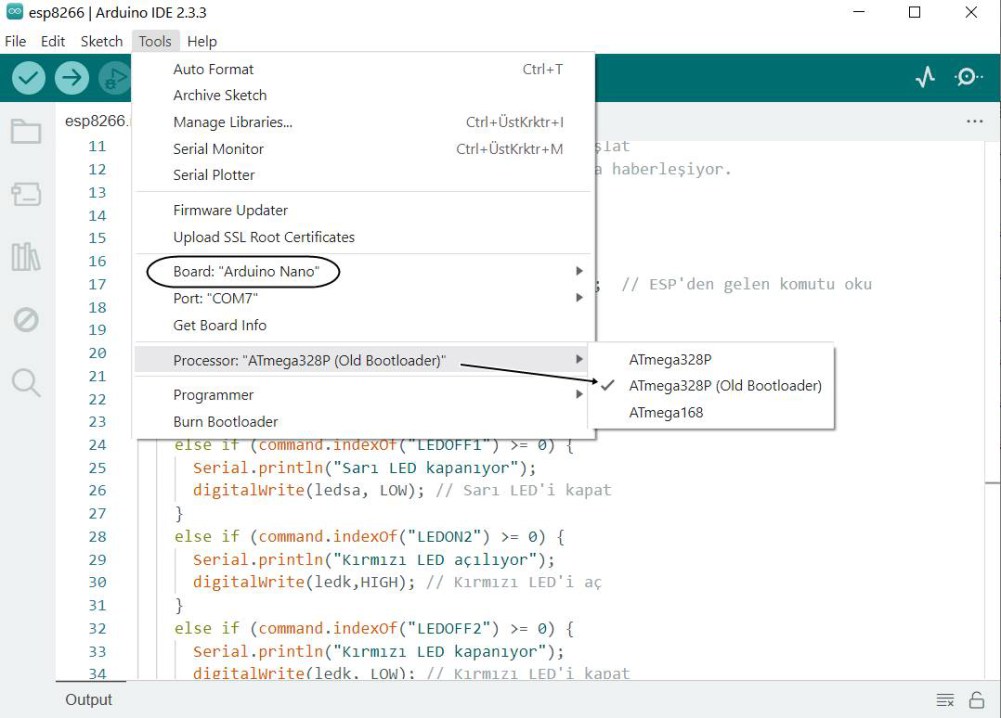Choose Archive Sketch menu entry

(x=365, y=95)
